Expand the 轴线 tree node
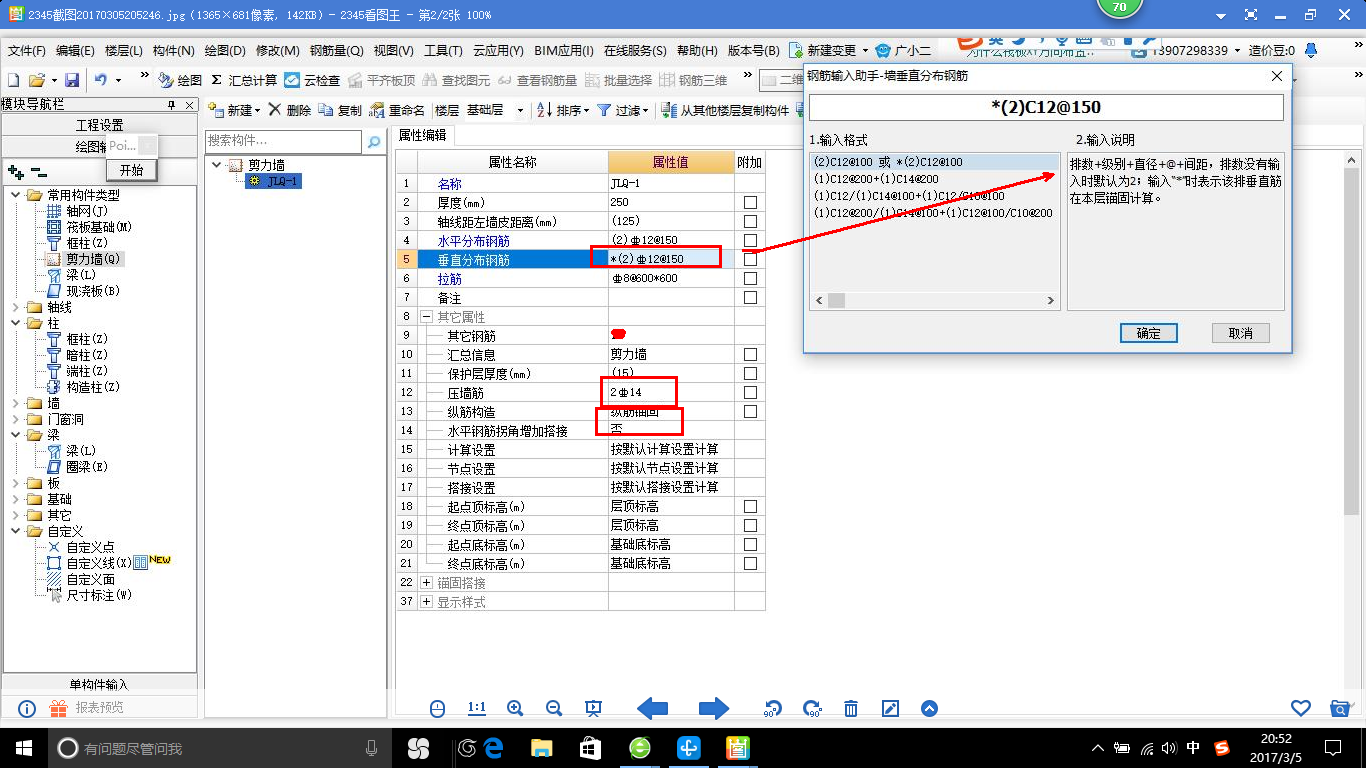 [15, 307]
